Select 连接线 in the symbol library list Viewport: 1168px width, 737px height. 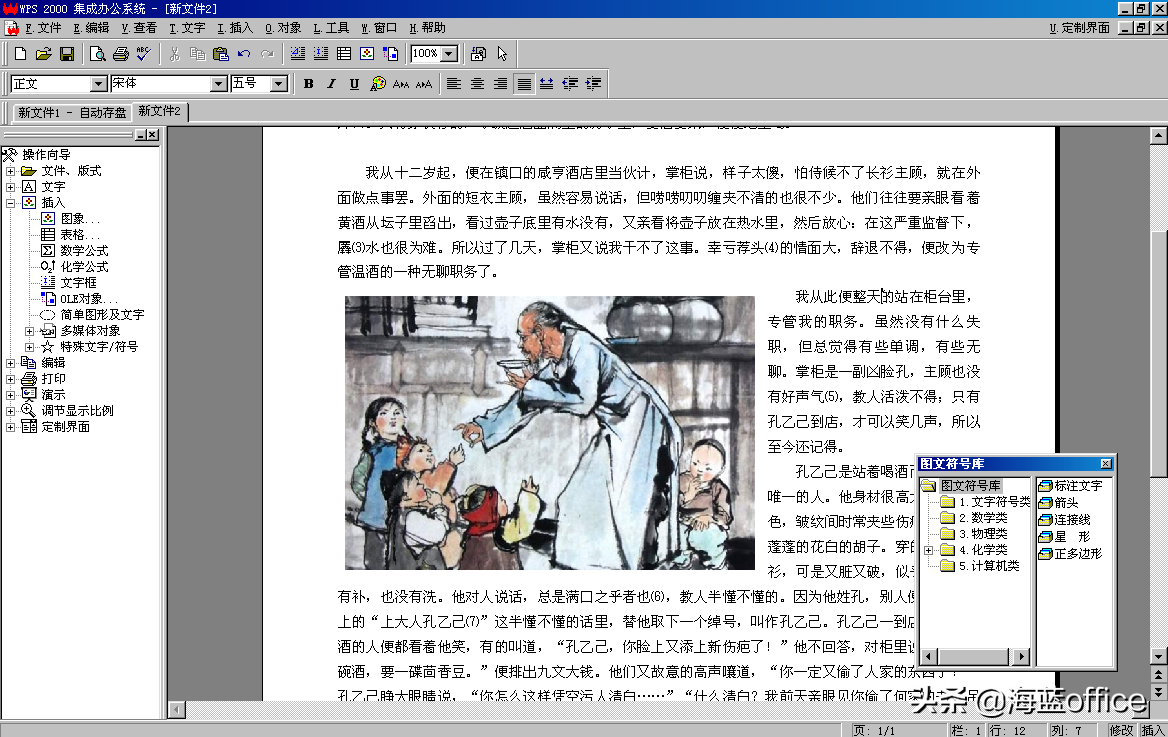1072,519
